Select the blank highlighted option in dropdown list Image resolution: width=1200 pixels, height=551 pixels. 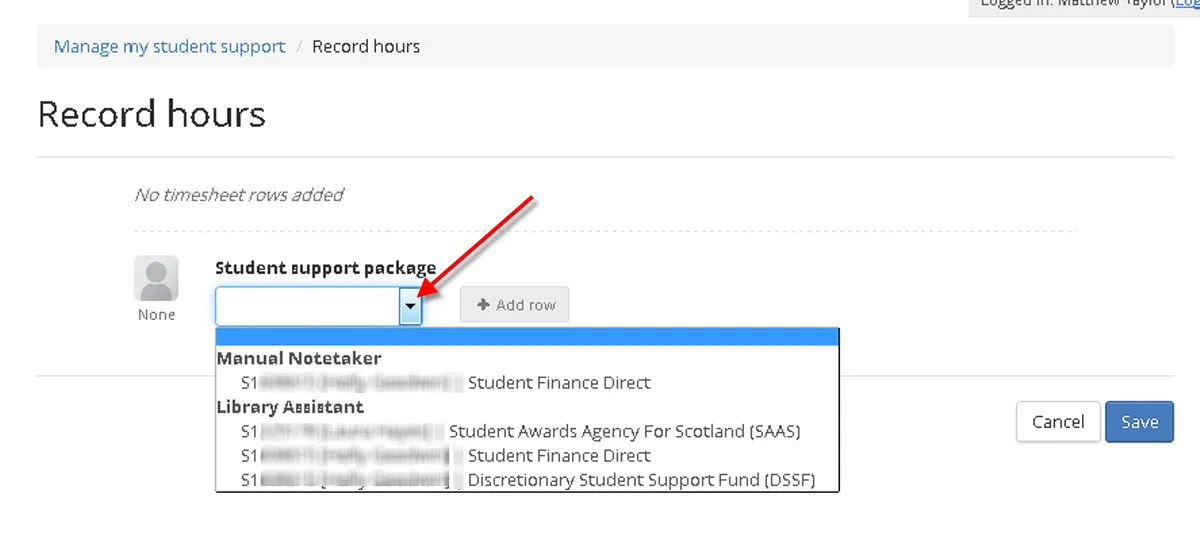(528, 337)
